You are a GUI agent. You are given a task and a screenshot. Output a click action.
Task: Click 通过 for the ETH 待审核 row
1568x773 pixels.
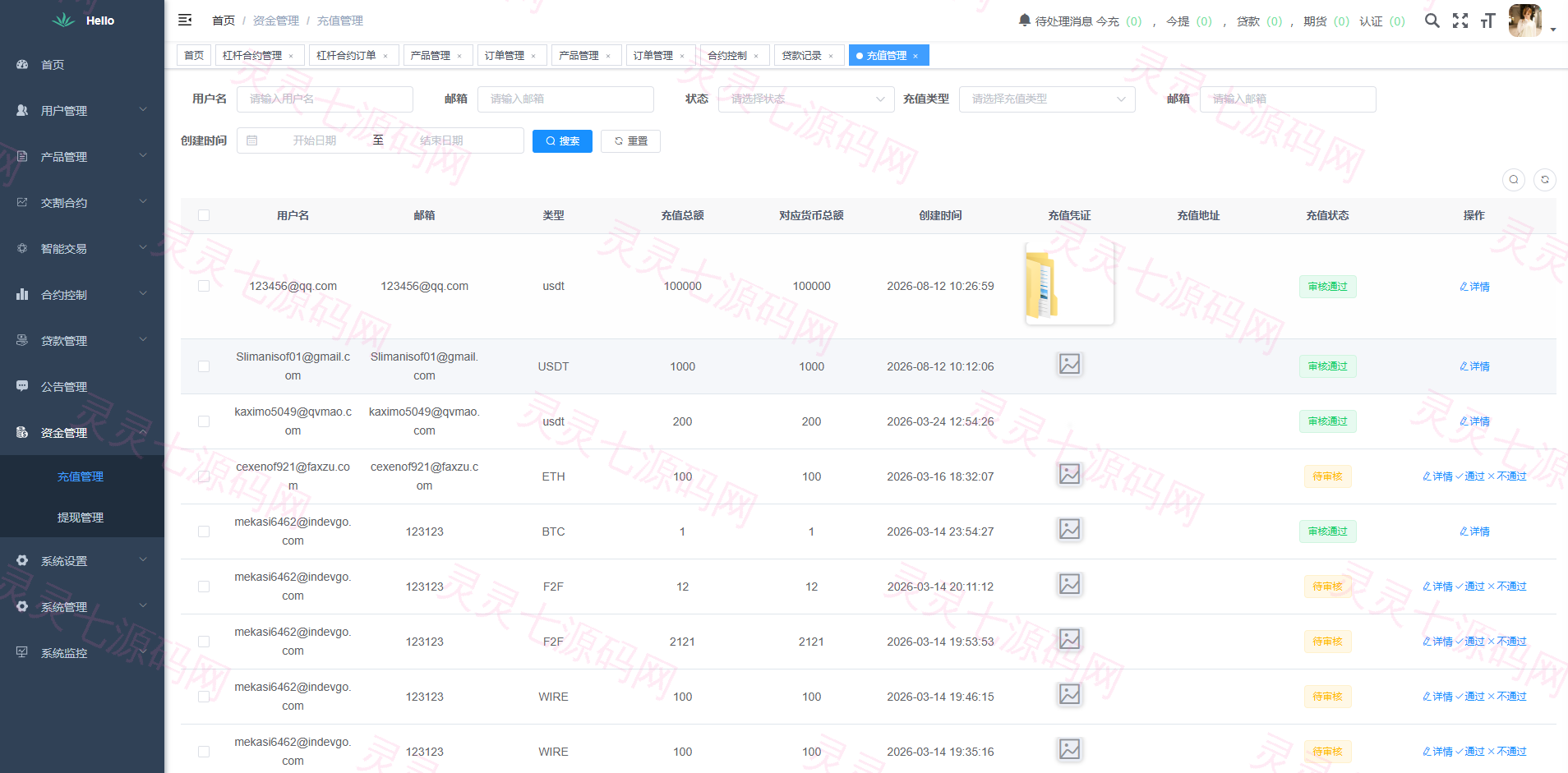(x=1470, y=476)
